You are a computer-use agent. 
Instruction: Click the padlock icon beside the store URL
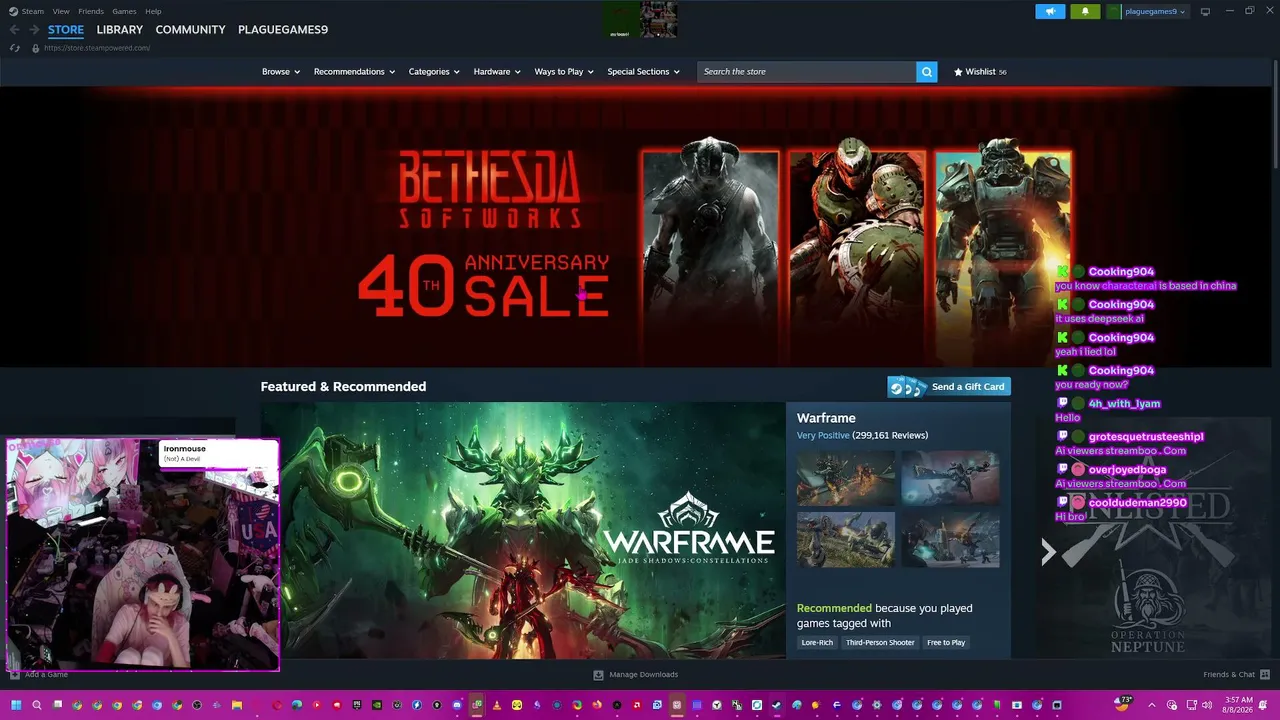point(36,48)
